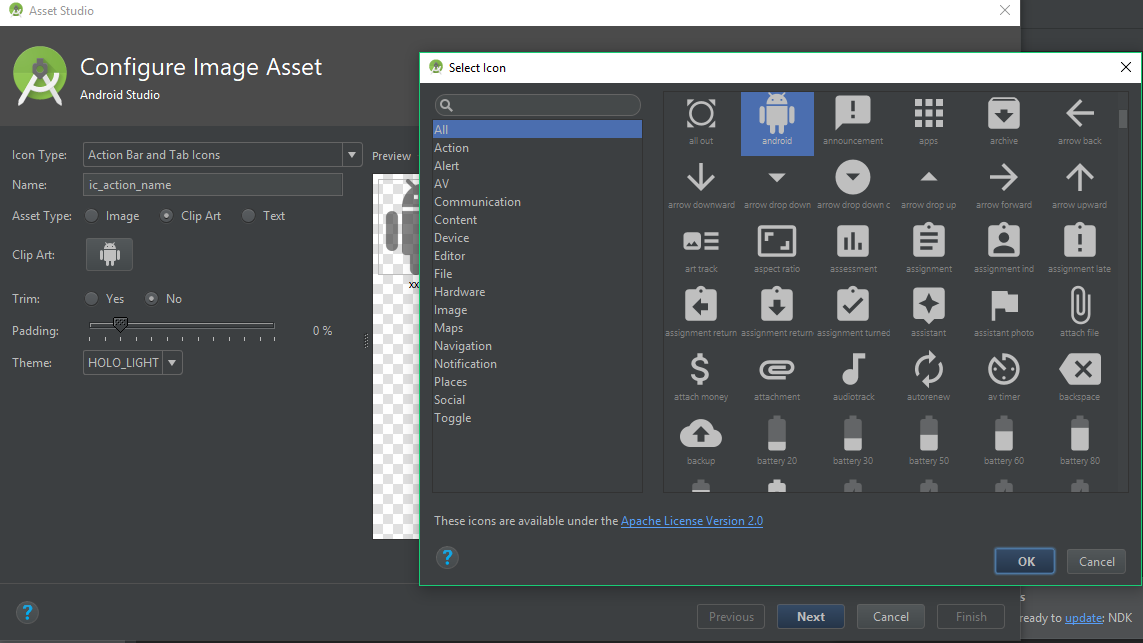Click the icon grid vertical scrollbar

tap(1123, 118)
